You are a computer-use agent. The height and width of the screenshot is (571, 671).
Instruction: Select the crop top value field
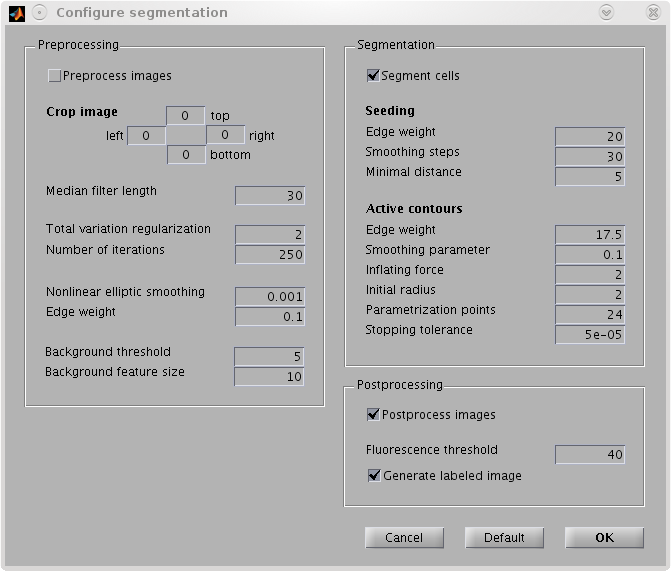185,116
